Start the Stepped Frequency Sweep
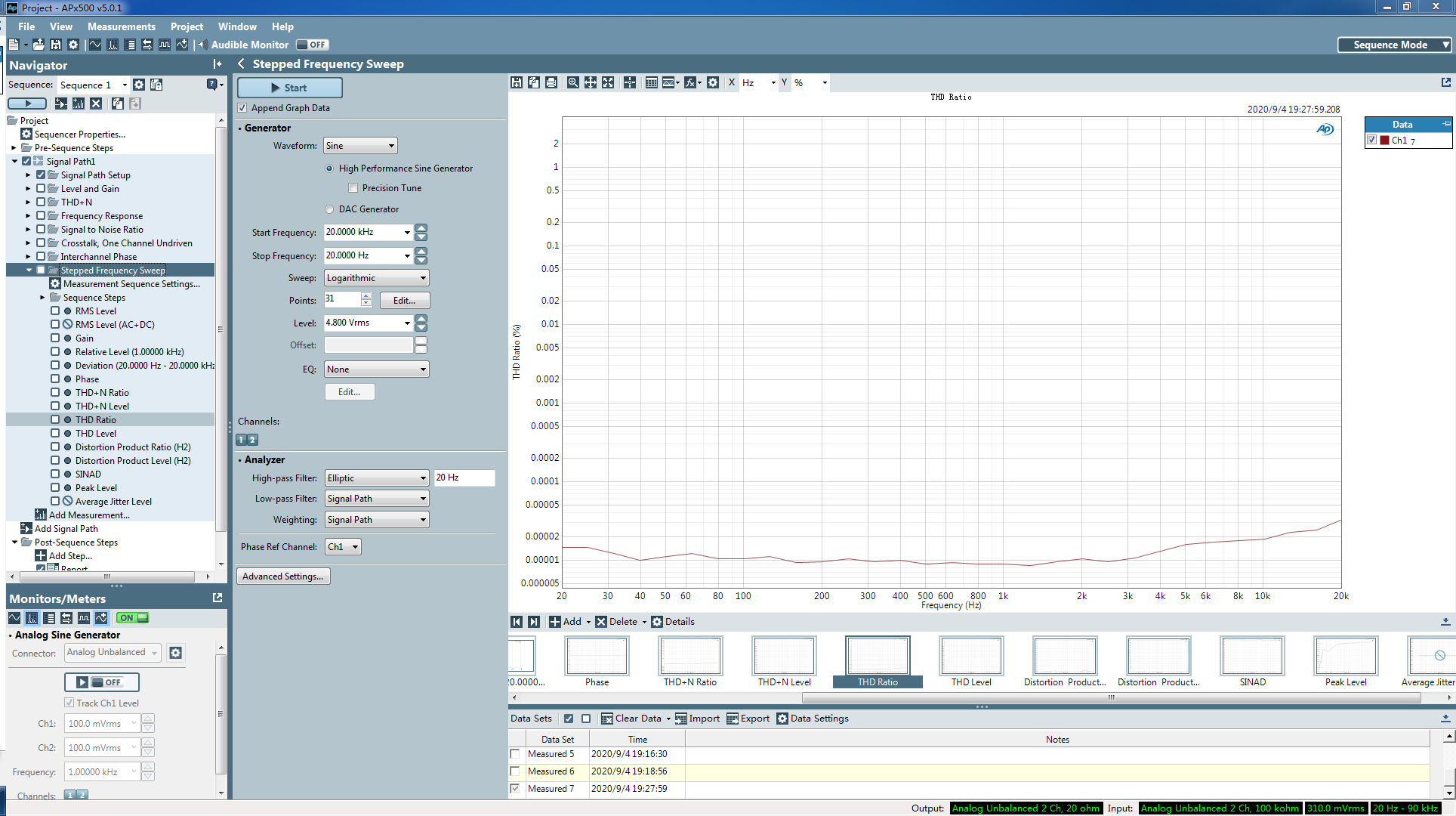 coord(290,88)
